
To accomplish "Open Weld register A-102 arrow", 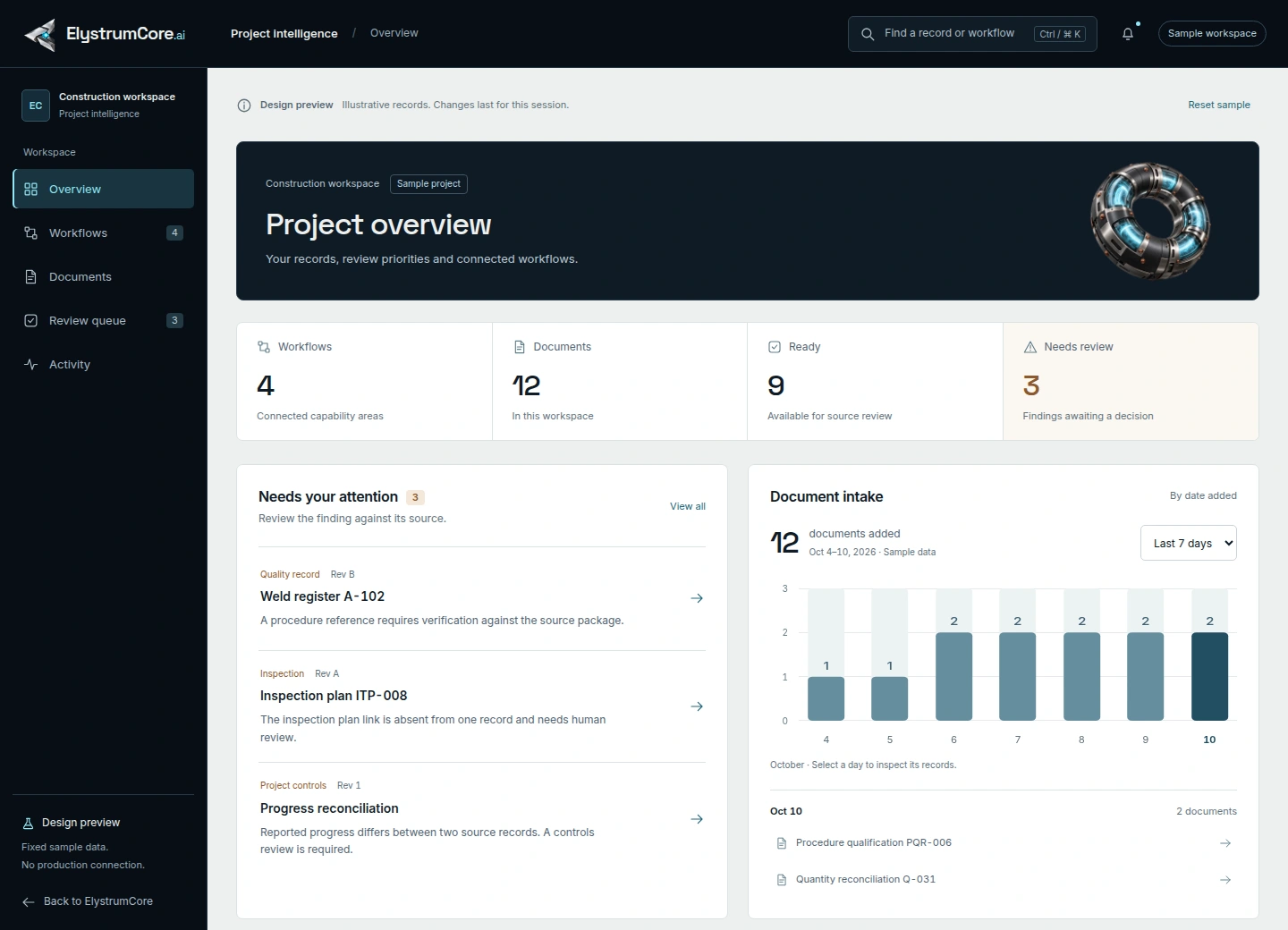I will pyautogui.click(x=697, y=598).
